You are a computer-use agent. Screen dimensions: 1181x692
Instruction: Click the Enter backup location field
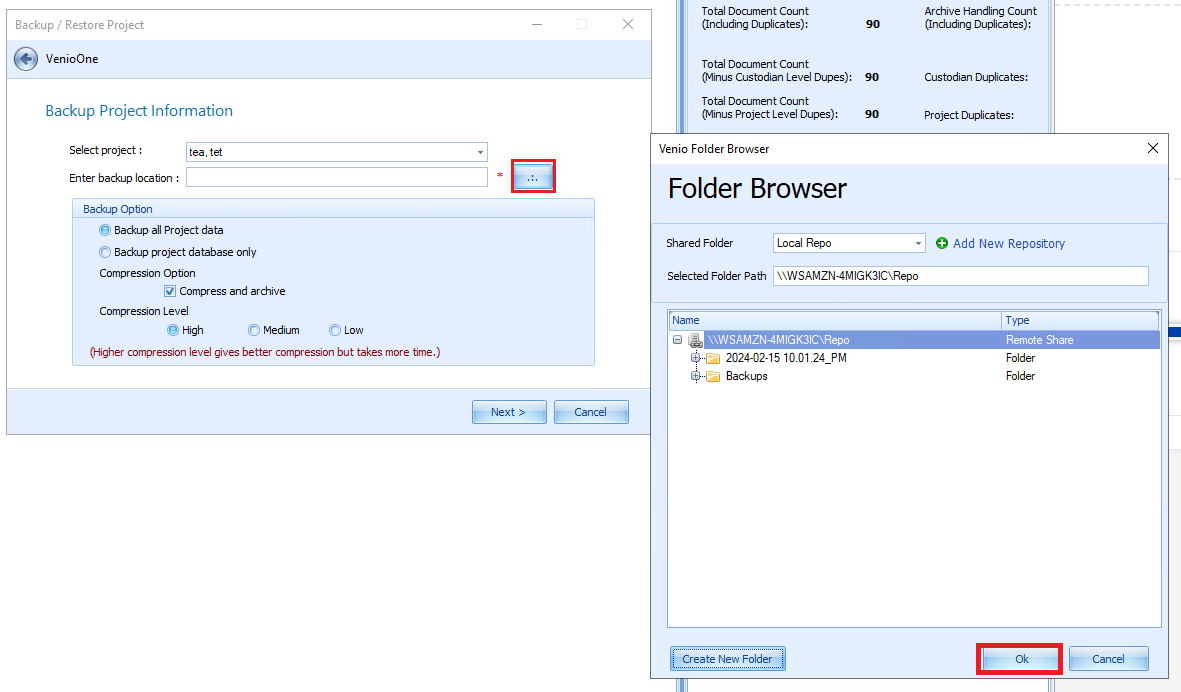tap(337, 177)
